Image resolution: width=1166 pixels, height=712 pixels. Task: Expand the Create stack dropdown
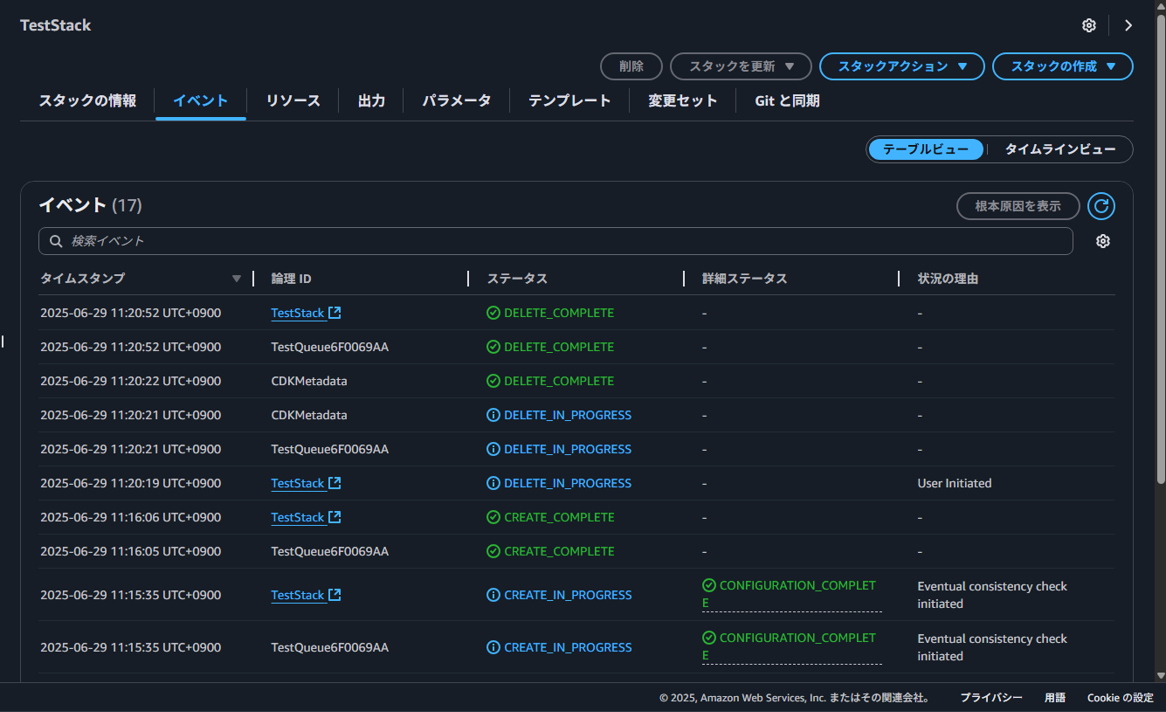point(1063,66)
